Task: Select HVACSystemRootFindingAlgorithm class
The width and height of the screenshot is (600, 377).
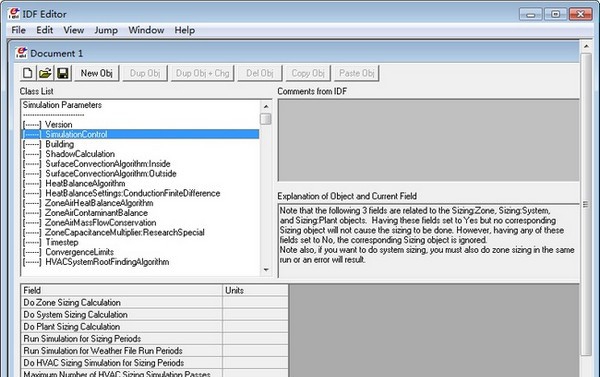Action: coord(140,262)
